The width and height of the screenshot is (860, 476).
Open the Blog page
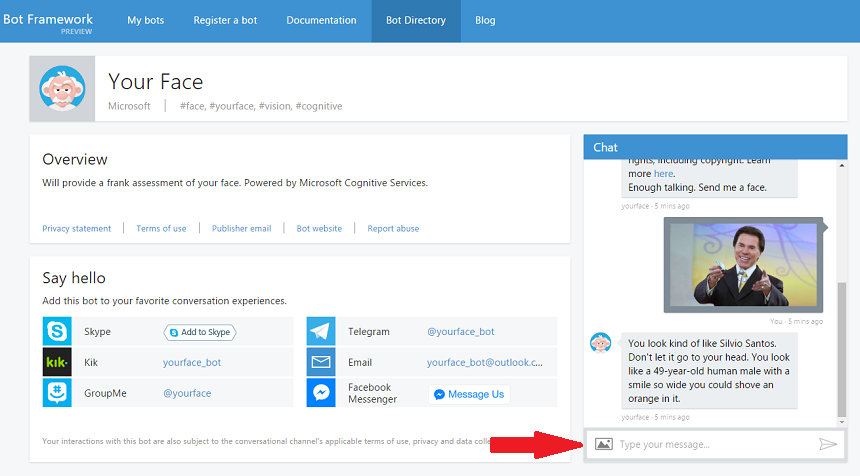click(485, 20)
